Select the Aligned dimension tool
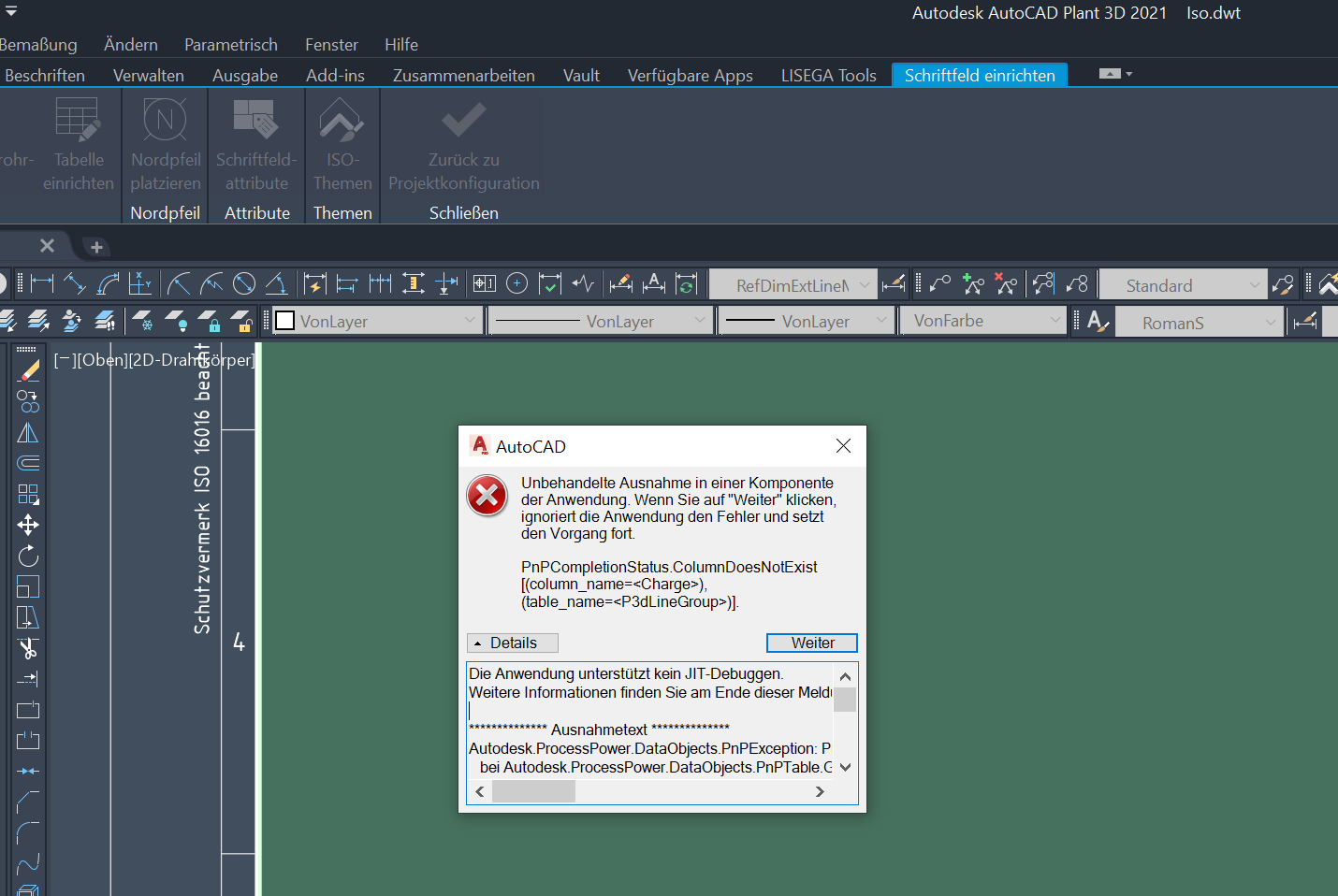 pyautogui.click(x=75, y=283)
